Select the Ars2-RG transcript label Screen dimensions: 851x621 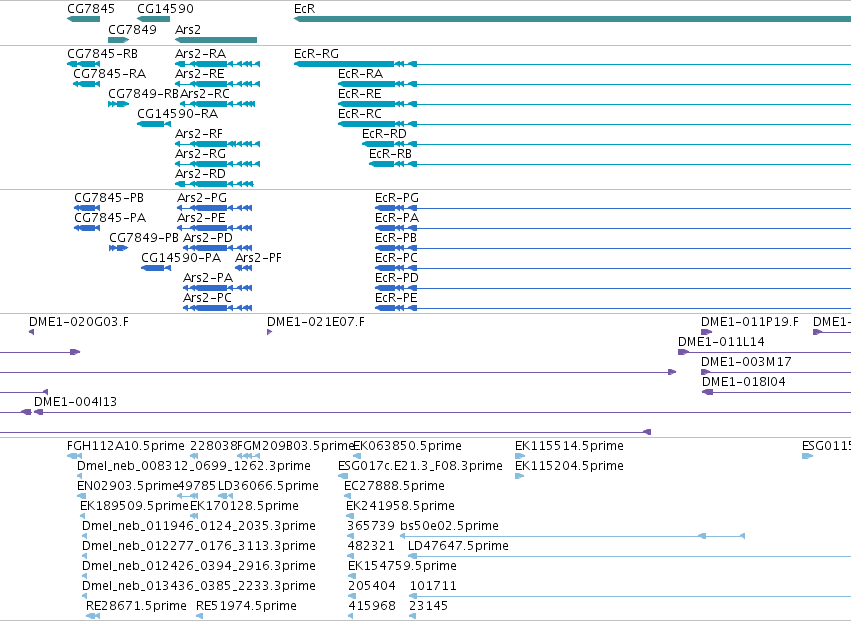[200, 154]
